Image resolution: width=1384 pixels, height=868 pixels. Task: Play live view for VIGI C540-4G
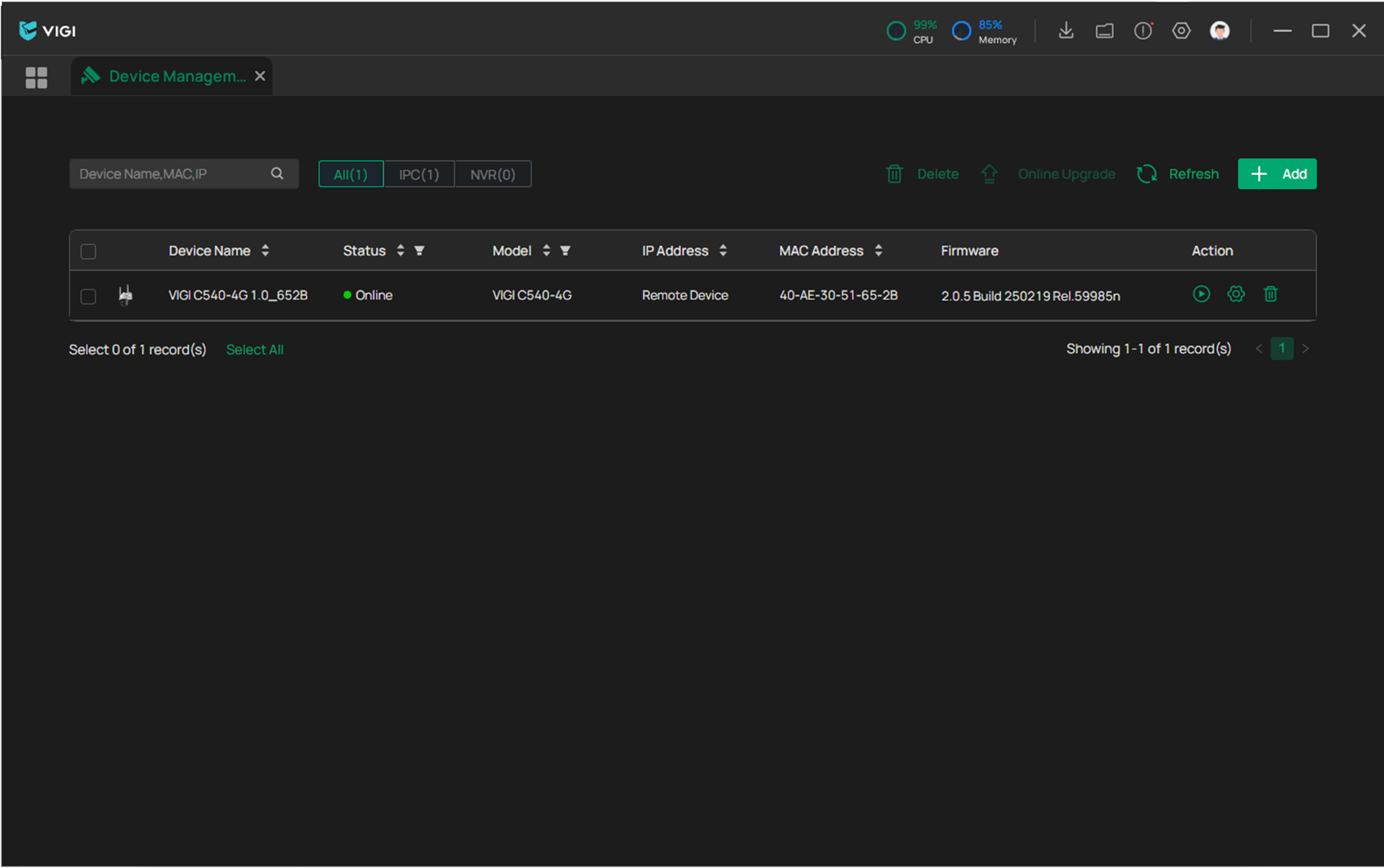(1201, 294)
